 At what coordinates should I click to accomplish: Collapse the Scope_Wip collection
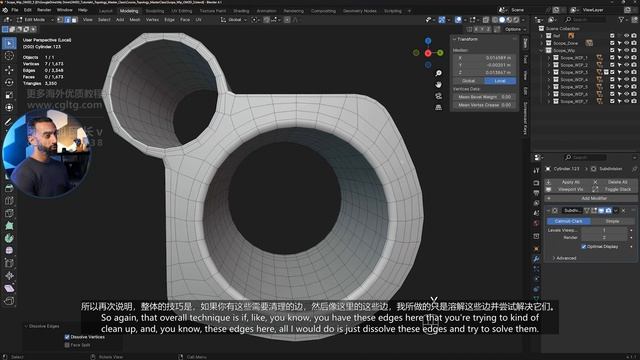pos(542,51)
